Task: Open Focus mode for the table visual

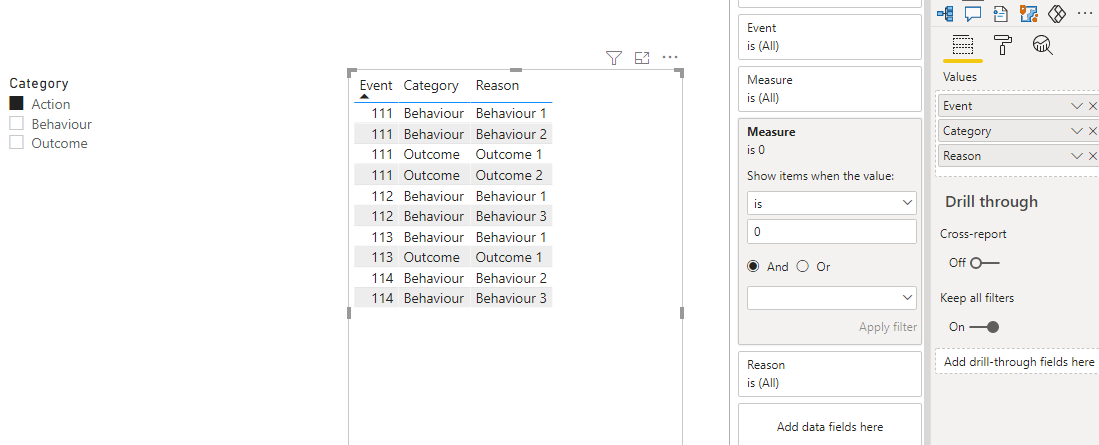Action: (642, 57)
